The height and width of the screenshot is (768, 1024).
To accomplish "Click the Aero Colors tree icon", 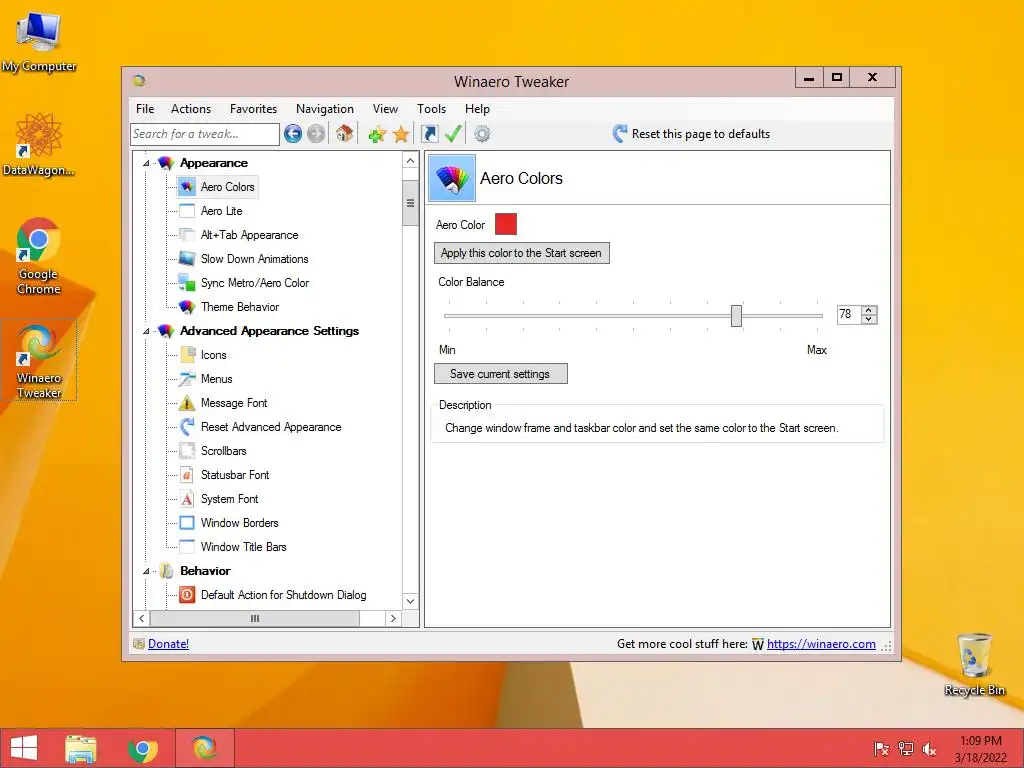I will [x=187, y=187].
